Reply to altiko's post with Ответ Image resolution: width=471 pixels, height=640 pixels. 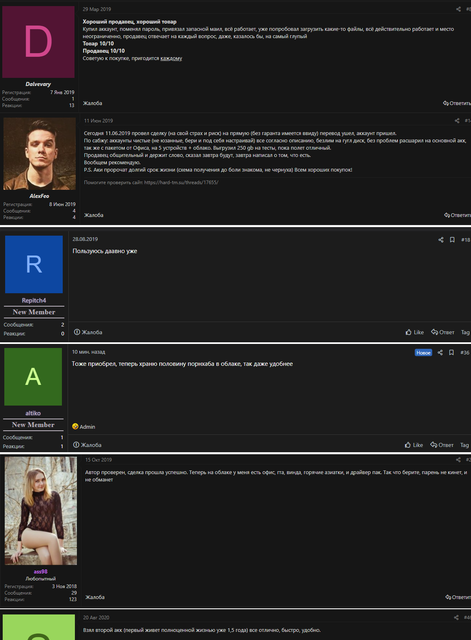[442, 445]
